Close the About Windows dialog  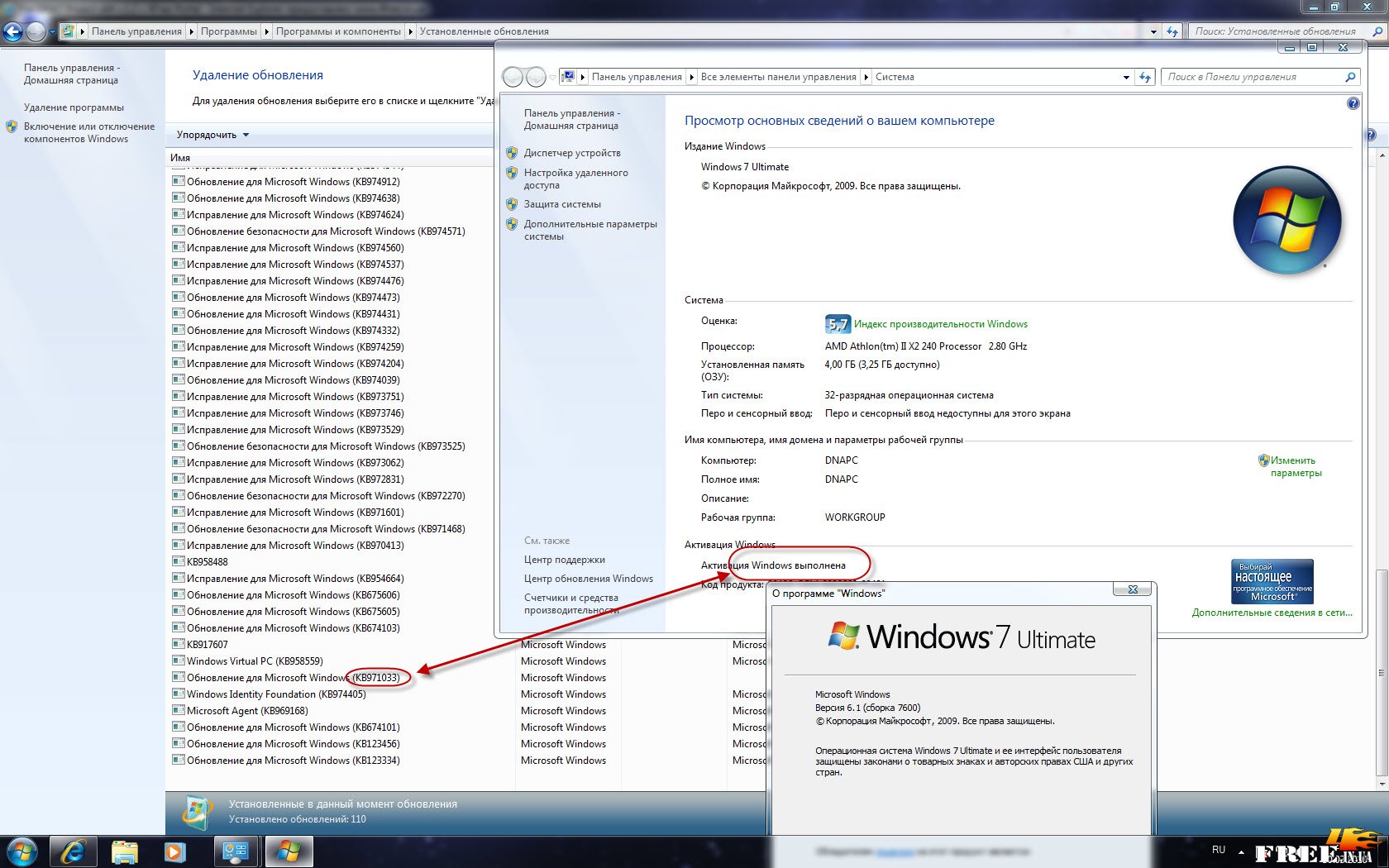[x=1133, y=589]
